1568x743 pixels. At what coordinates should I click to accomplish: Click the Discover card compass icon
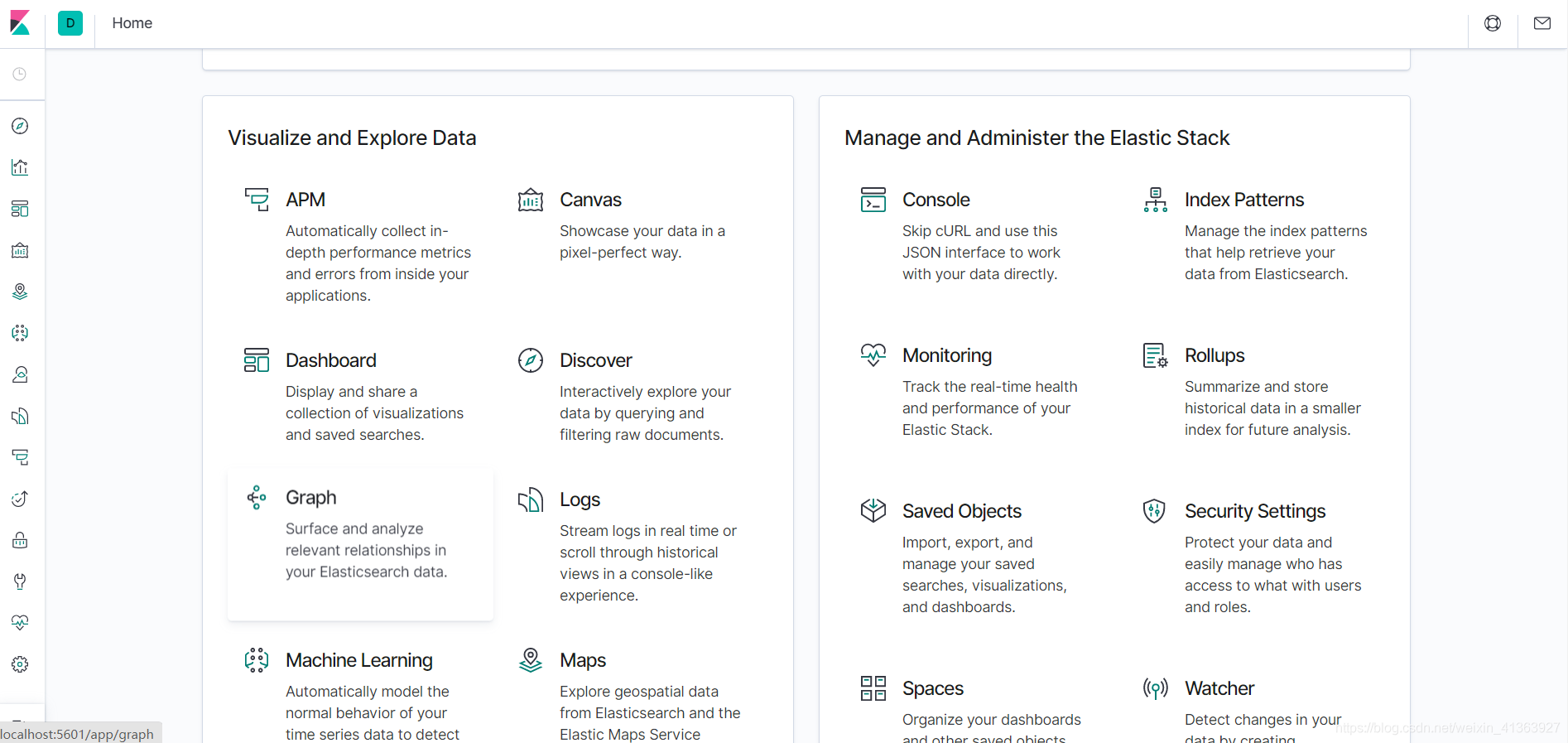tap(531, 360)
